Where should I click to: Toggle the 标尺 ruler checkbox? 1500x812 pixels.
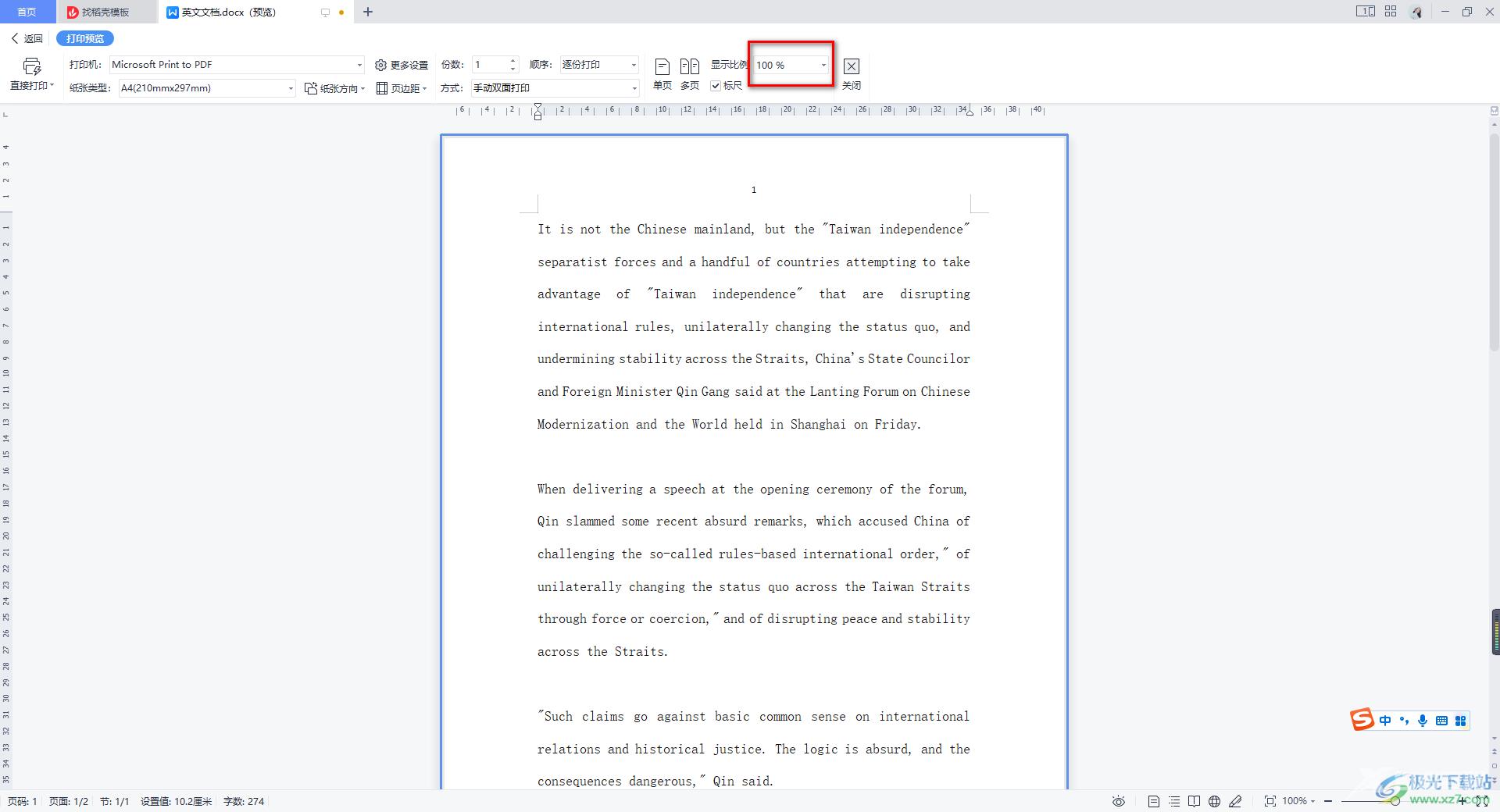pyautogui.click(x=716, y=86)
